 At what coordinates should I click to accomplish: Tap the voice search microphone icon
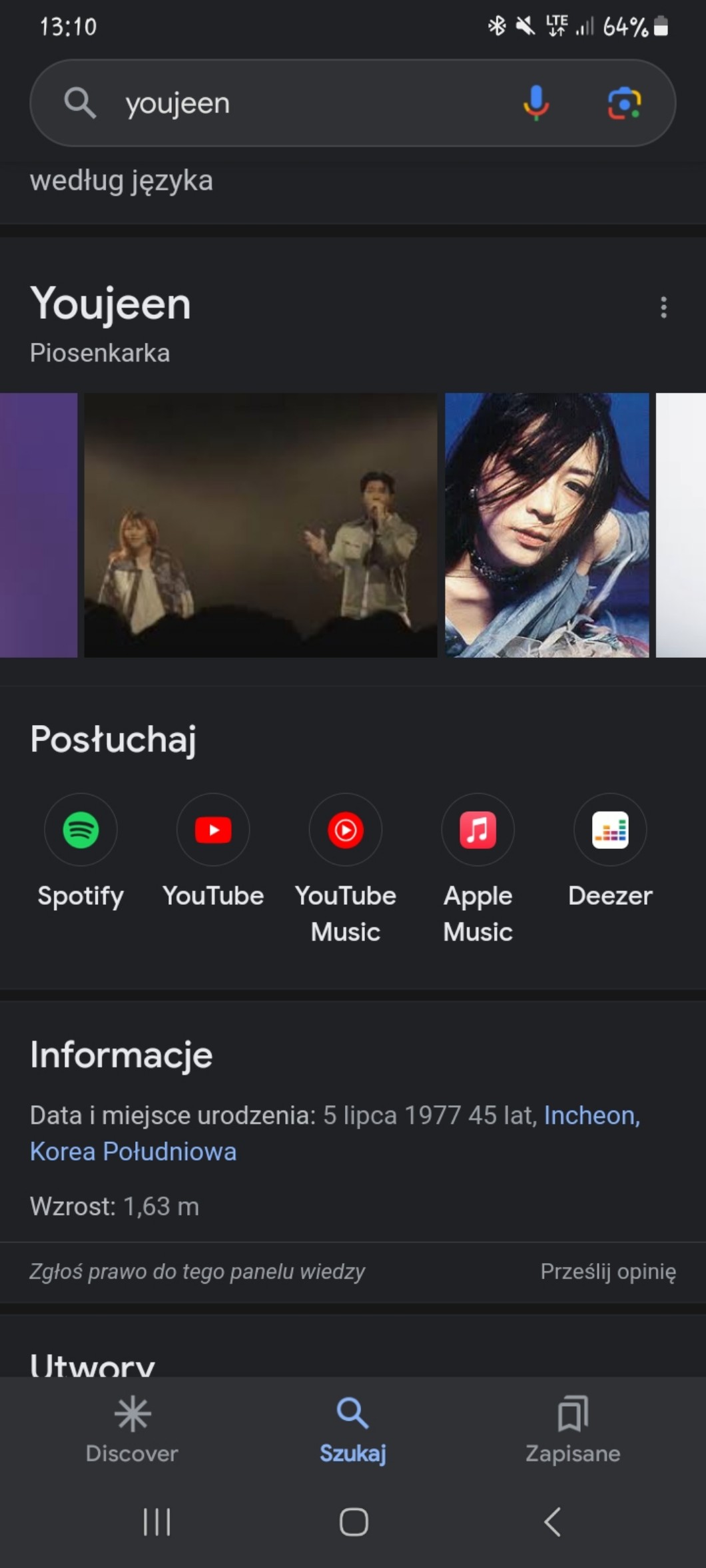[535, 103]
